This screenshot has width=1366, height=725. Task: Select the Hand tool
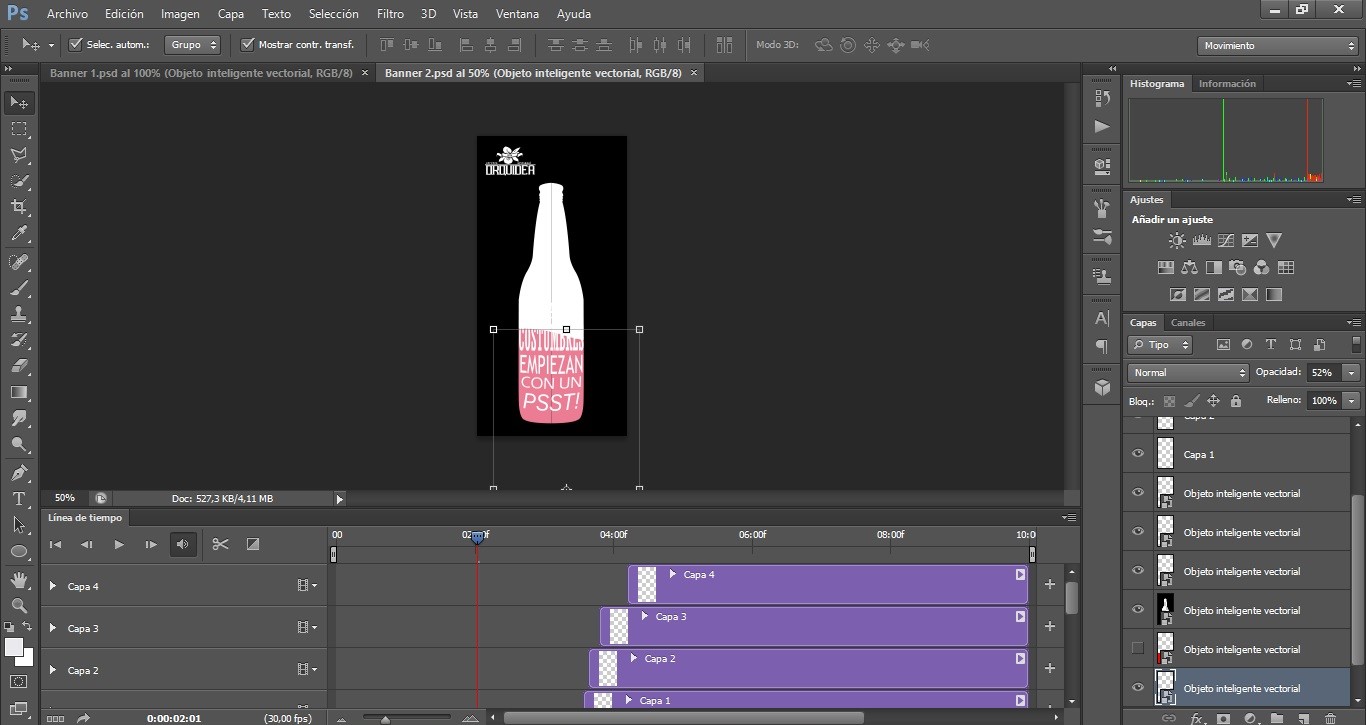tap(19, 579)
